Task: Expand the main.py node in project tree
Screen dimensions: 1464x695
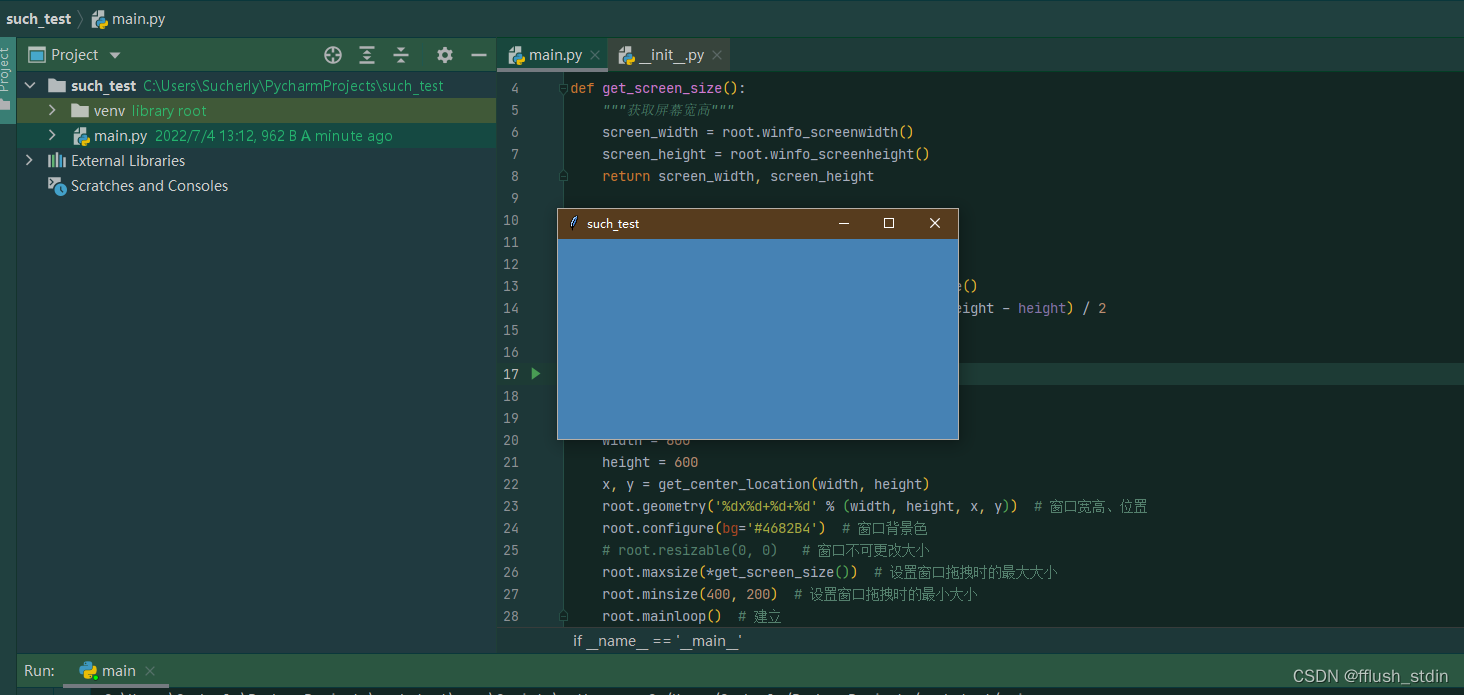Action: coord(52,136)
